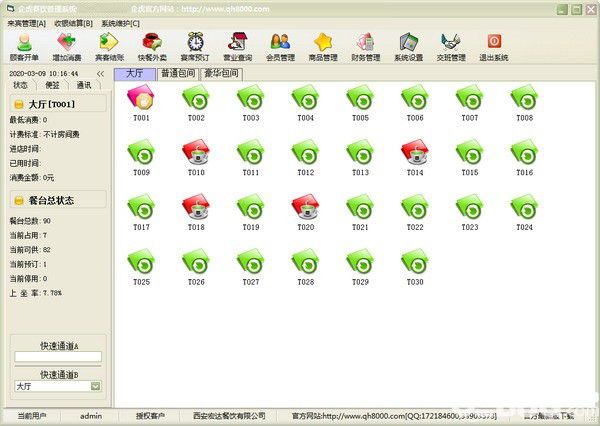
Task: Open 宾客结账 guest checkout
Action: pyautogui.click(x=109, y=47)
